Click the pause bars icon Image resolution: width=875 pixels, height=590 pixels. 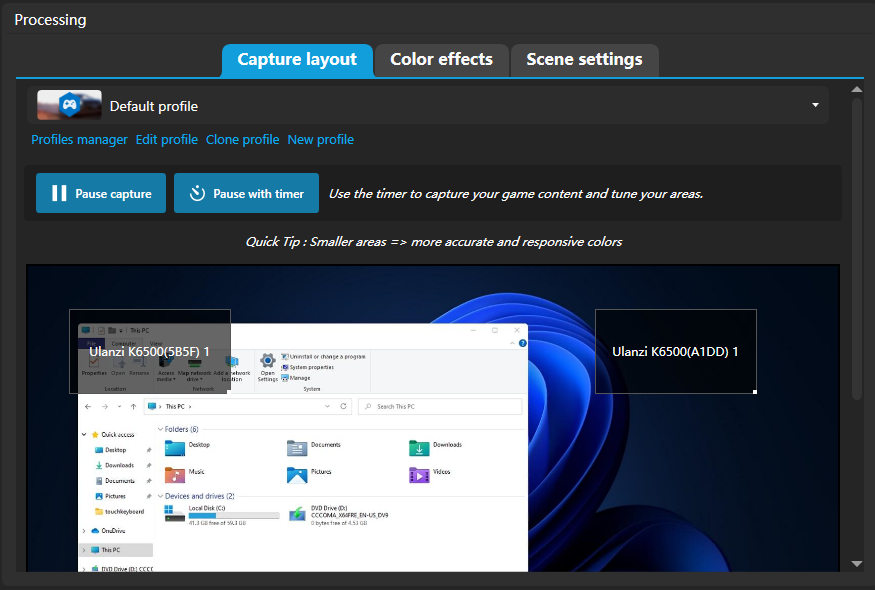coord(59,193)
